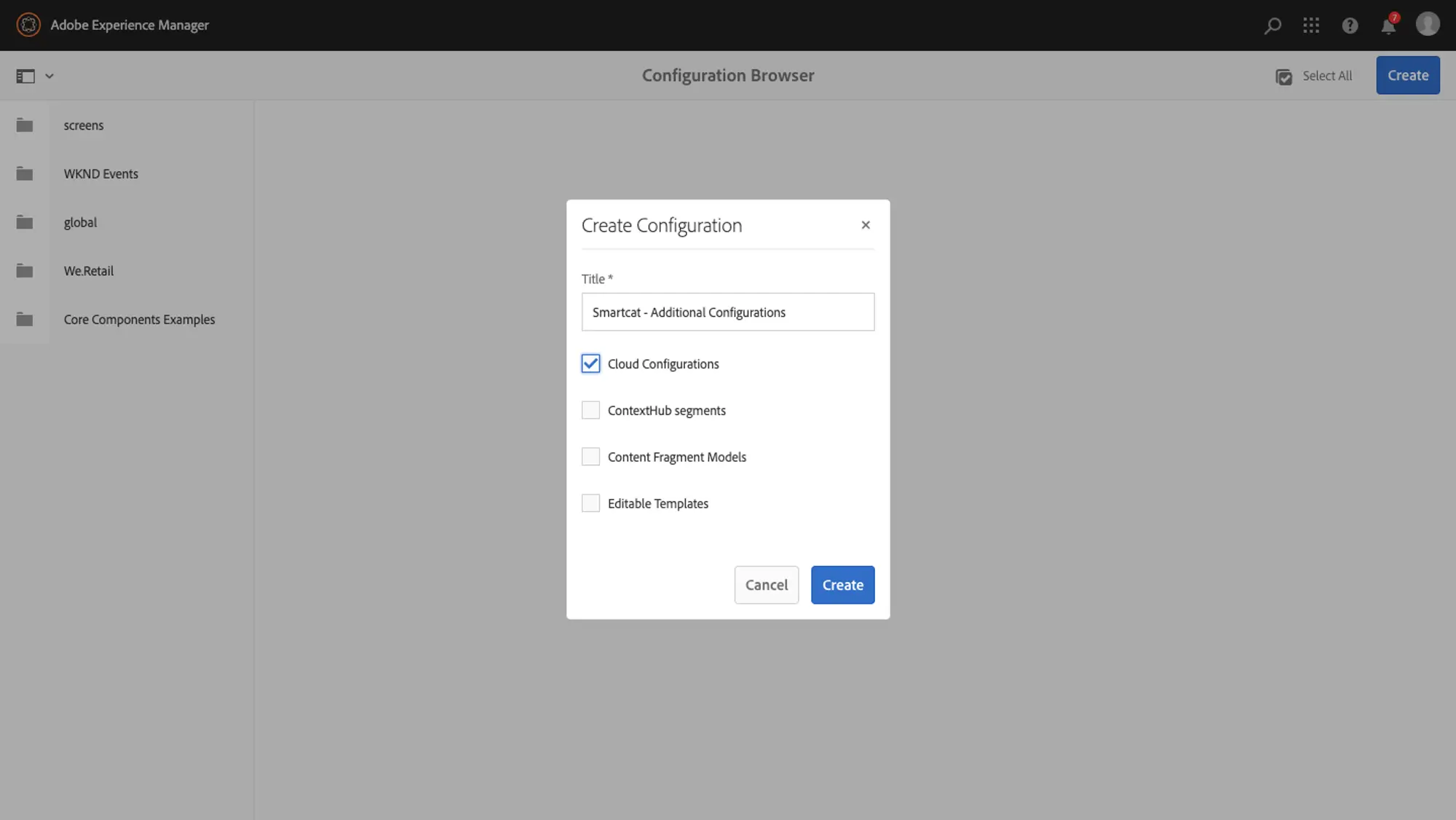Click the top-right Create button

1408,75
